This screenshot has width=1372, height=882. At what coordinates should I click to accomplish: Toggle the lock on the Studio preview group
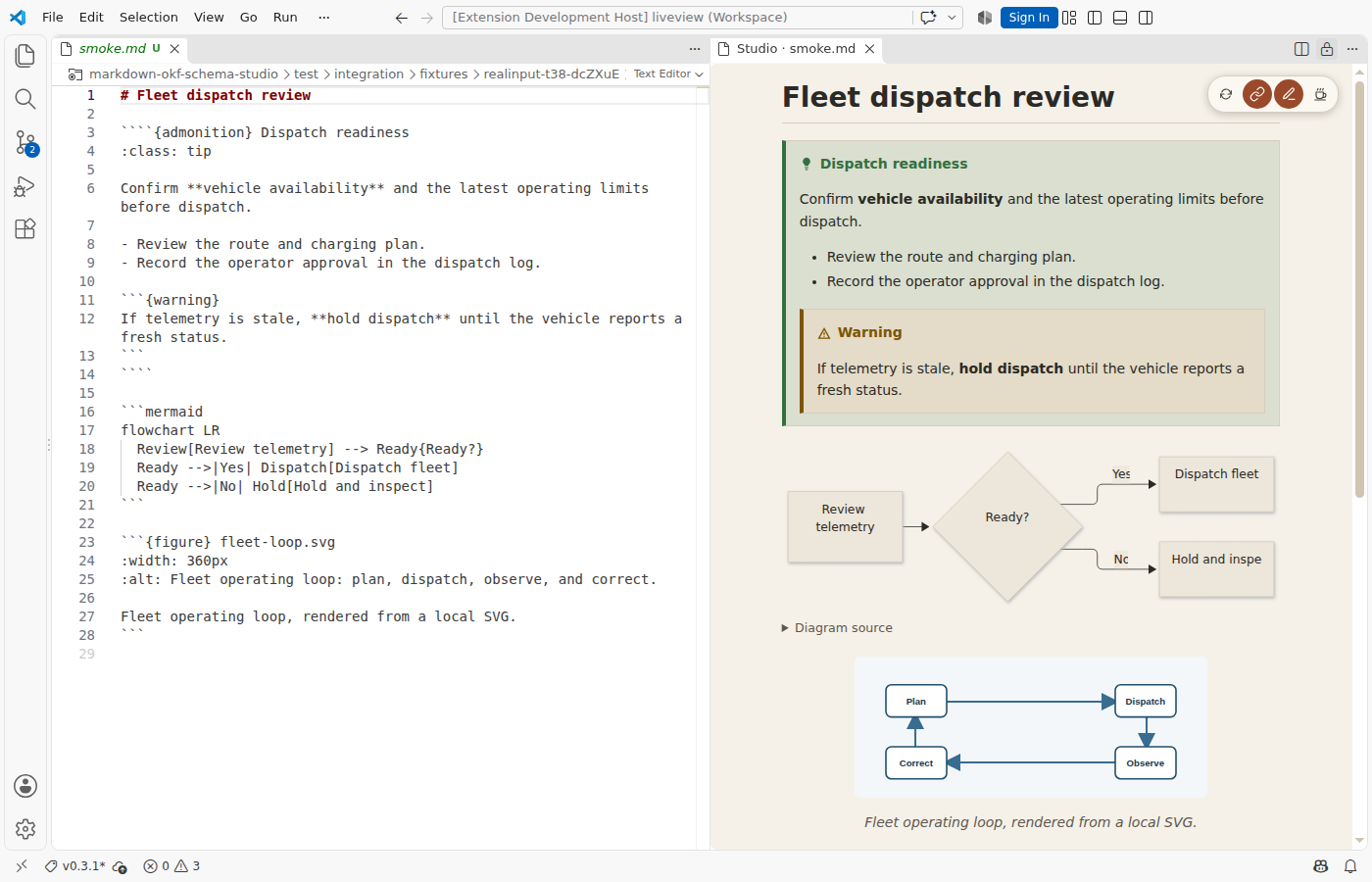tap(1327, 49)
